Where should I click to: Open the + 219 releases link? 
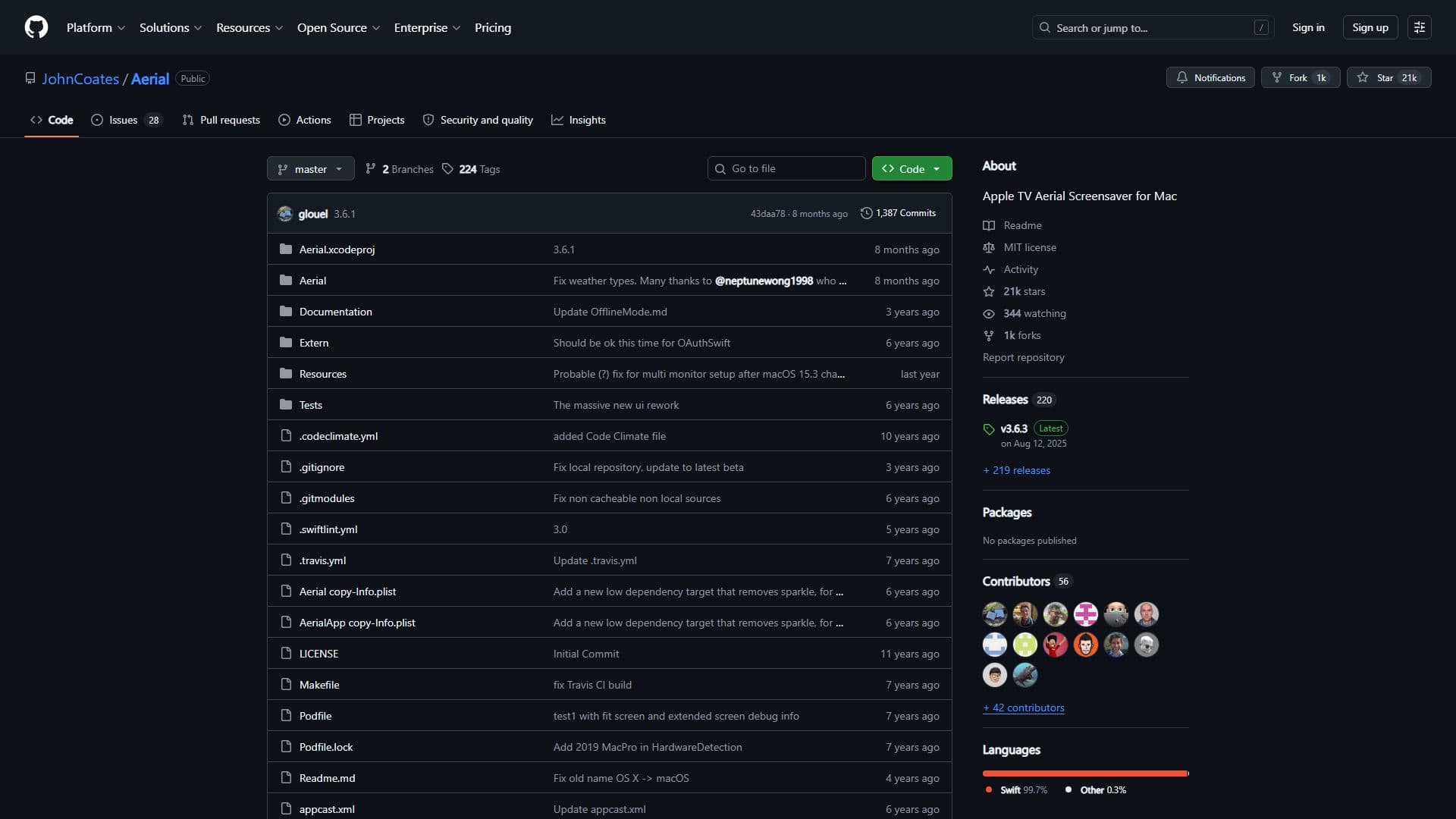pos(1017,470)
